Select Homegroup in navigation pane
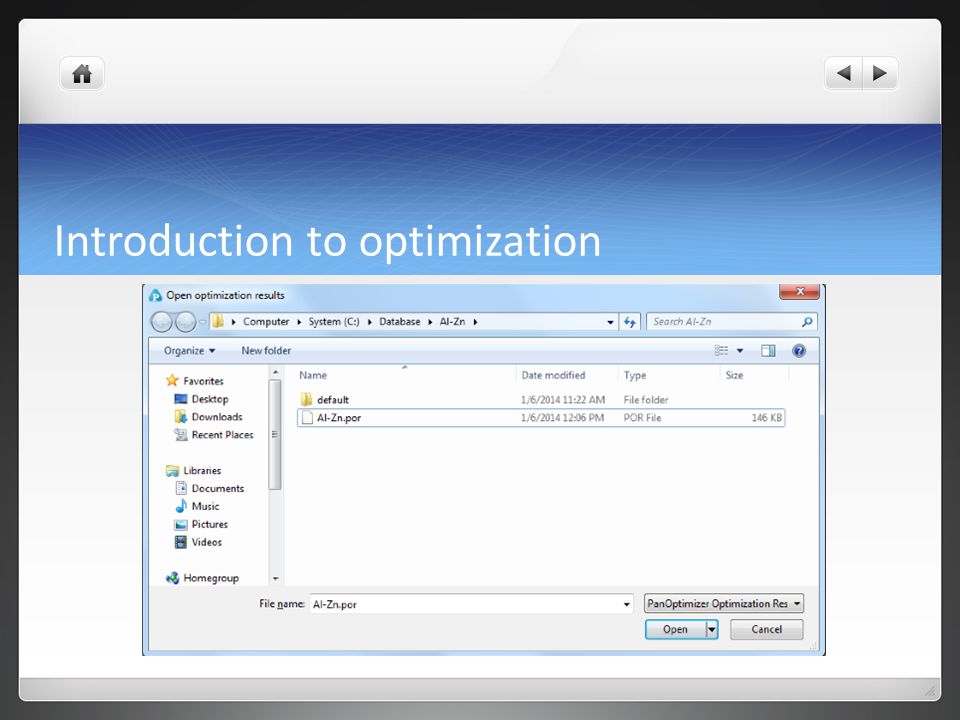 203,578
